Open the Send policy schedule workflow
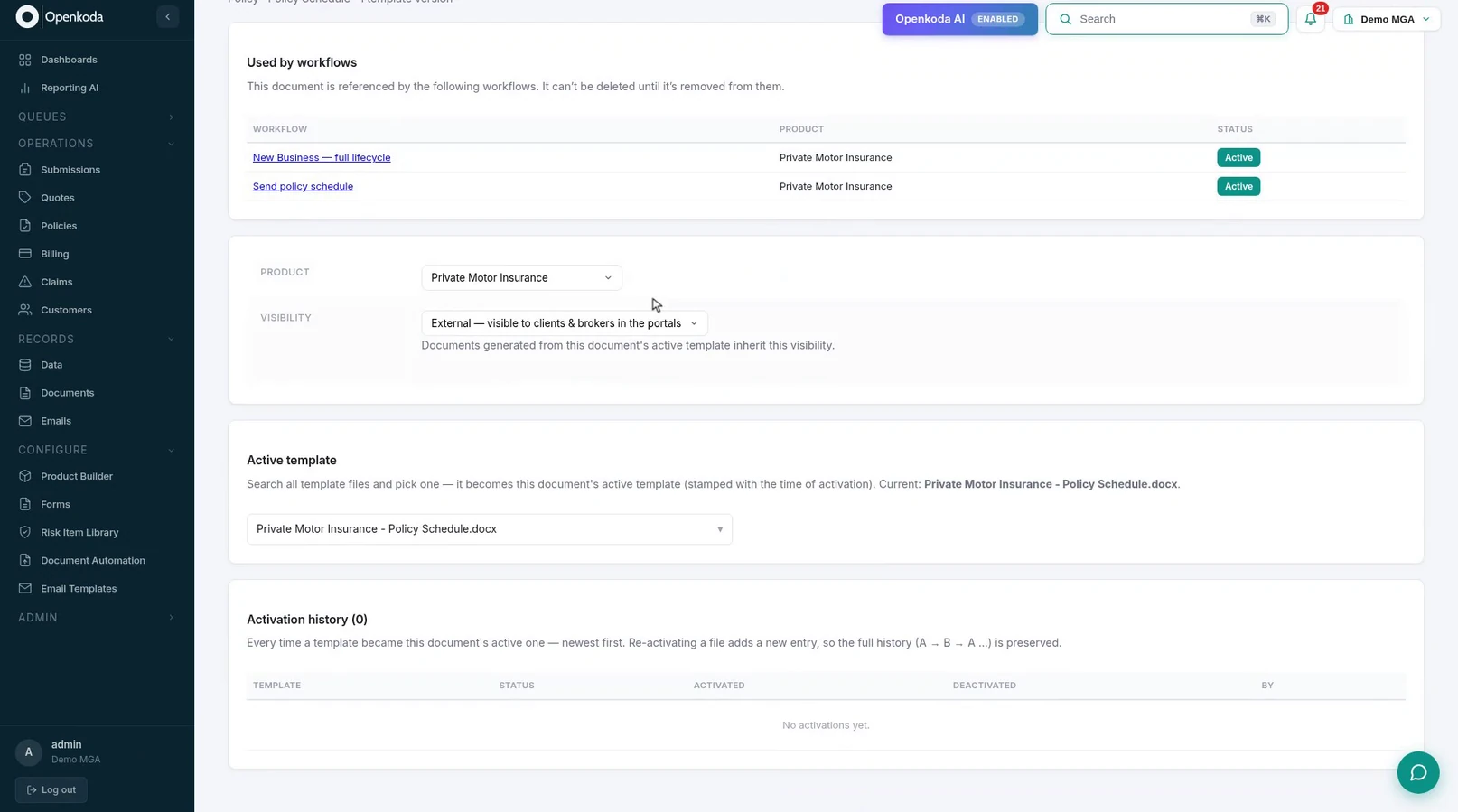The width and height of the screenshot is (1458, 812). coord(303,186)
